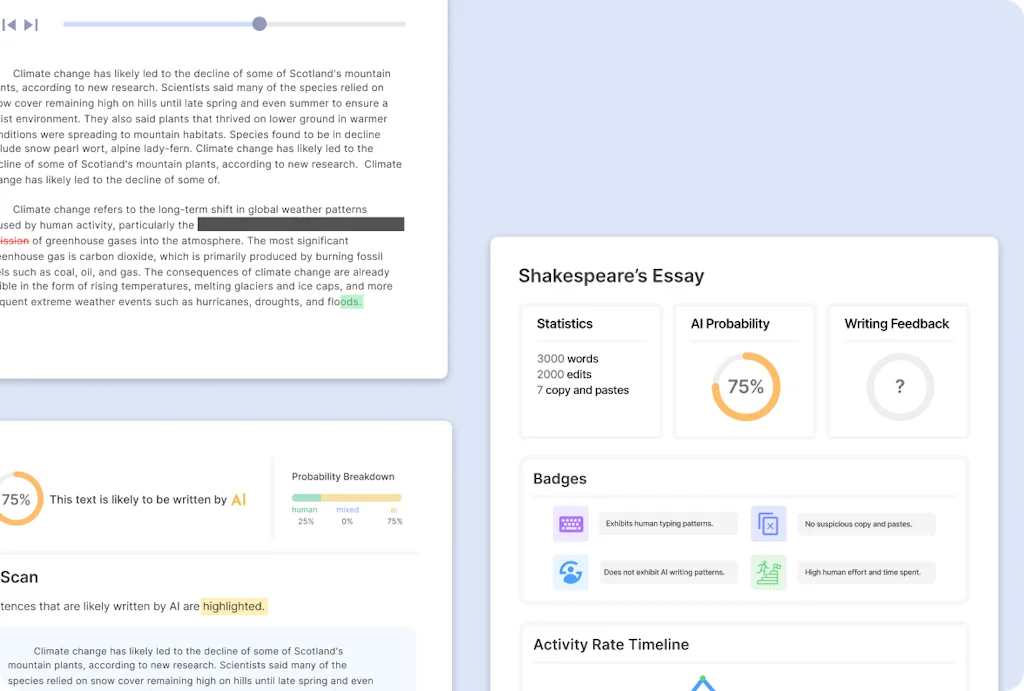Click the keyboard badge for human typing patterns
Image resolution: width=1024 pixels, height=691 pixels.
tap(570, 523)
